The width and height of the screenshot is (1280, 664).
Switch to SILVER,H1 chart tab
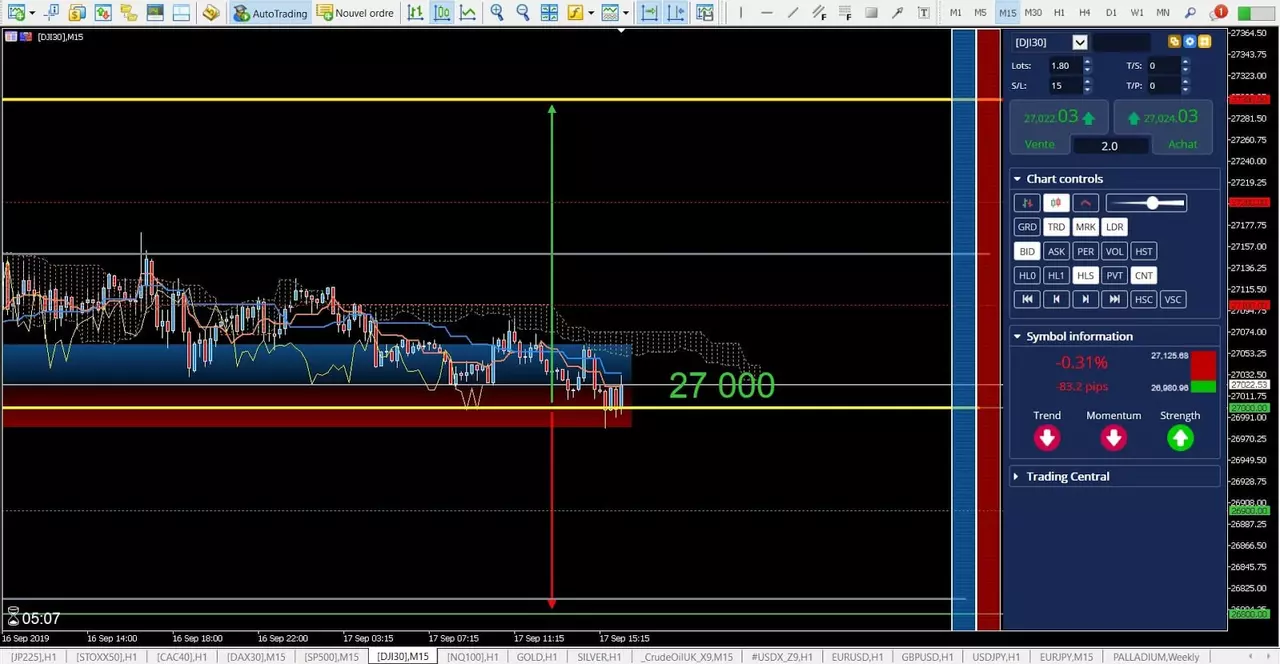[599, 657]
